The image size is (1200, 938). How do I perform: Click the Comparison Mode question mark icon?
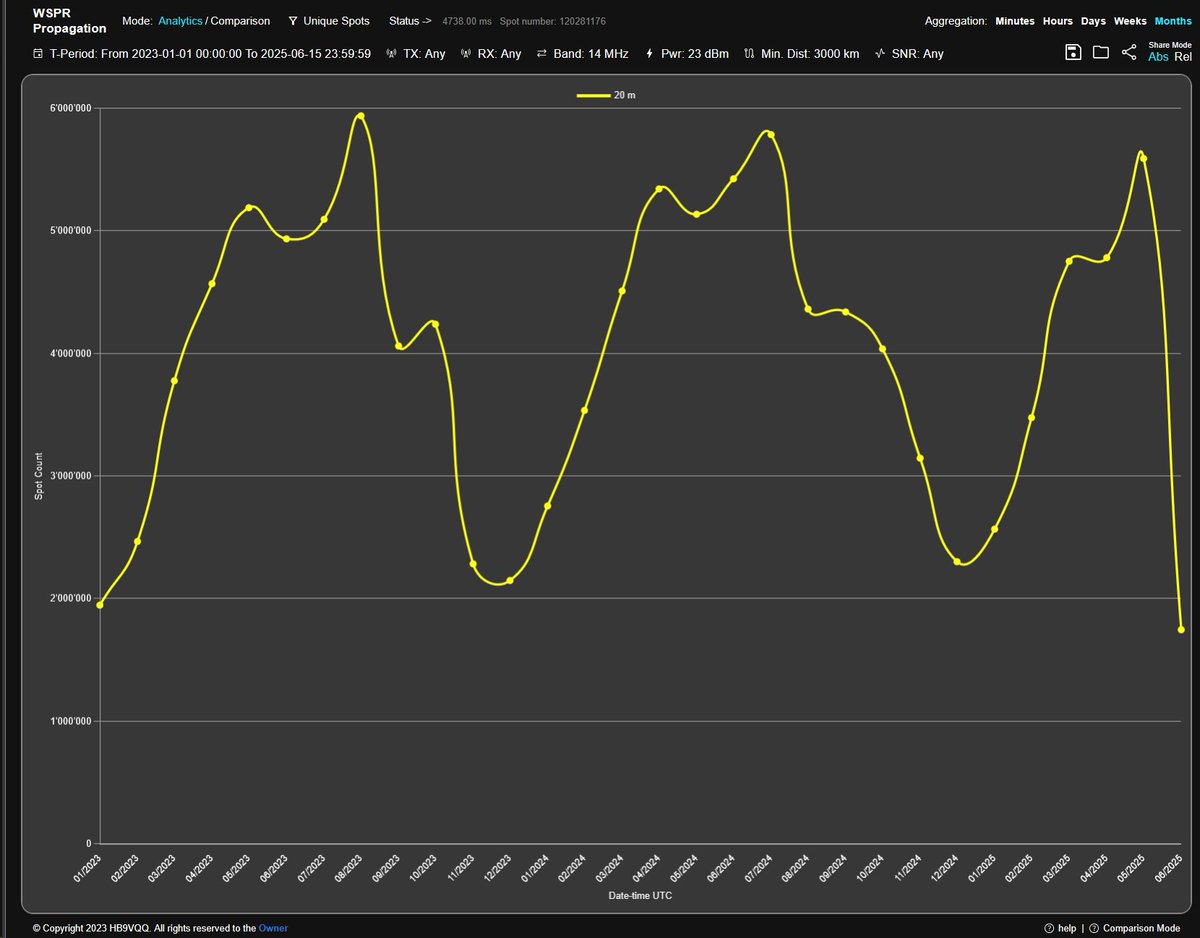1094,928
